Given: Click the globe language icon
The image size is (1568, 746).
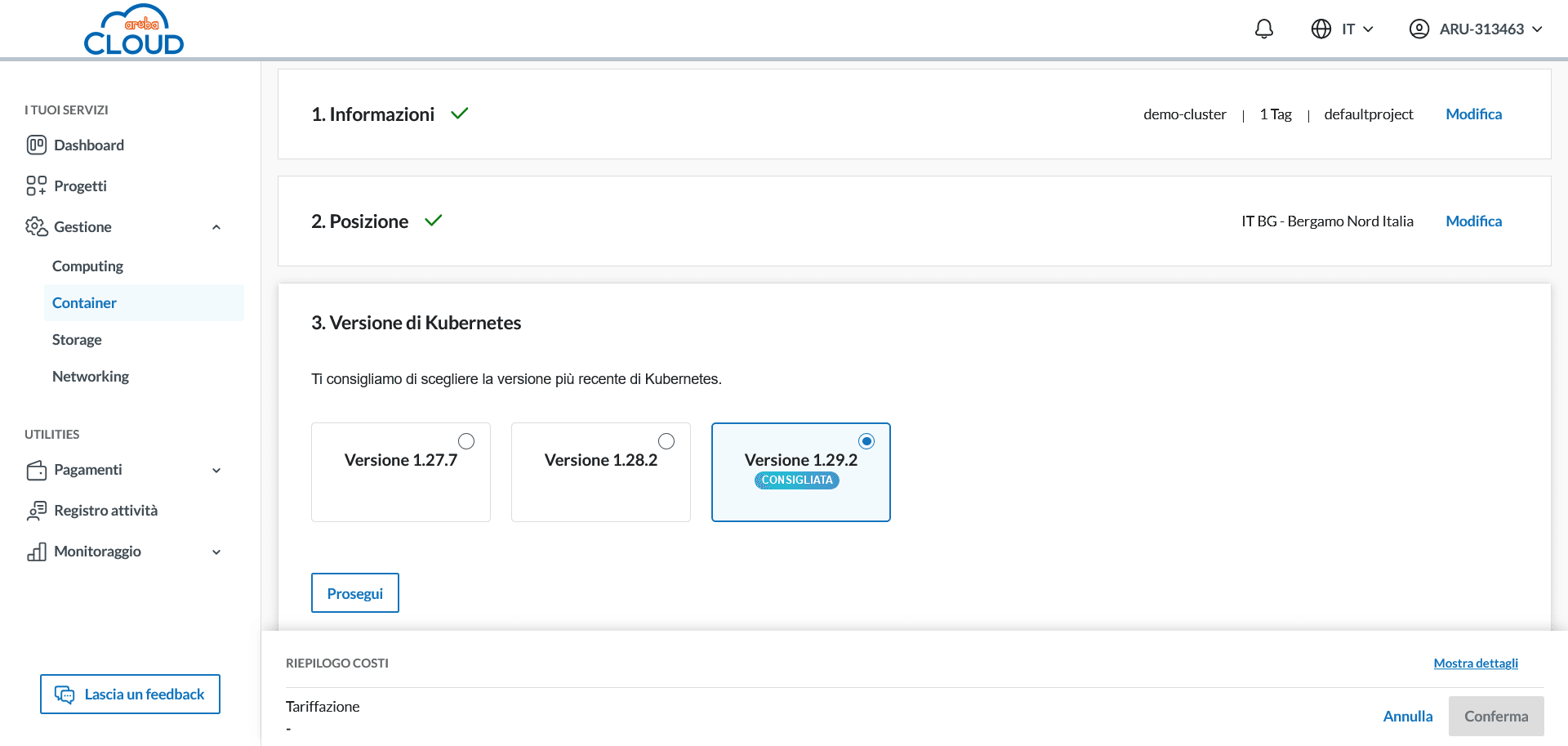Looking at the screenshot, I should click(1321, 29).
